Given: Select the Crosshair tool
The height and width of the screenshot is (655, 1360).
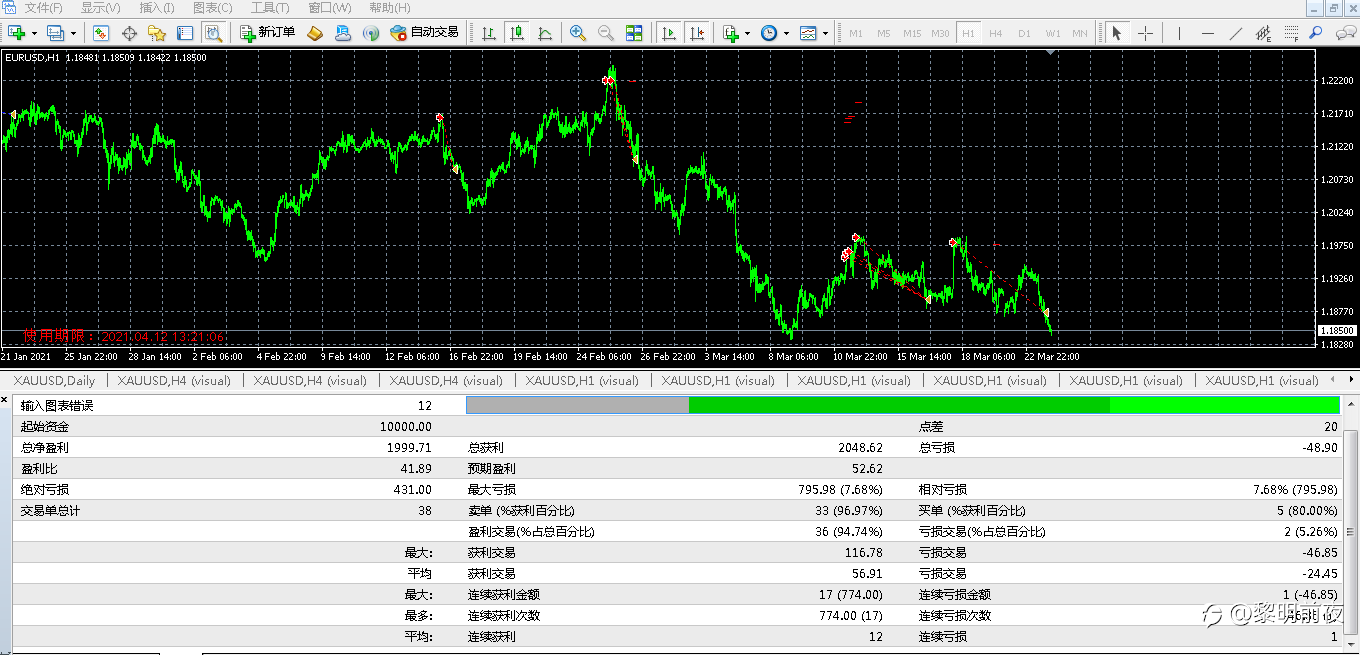Looking at the screenshot, I should point(1146,33).
